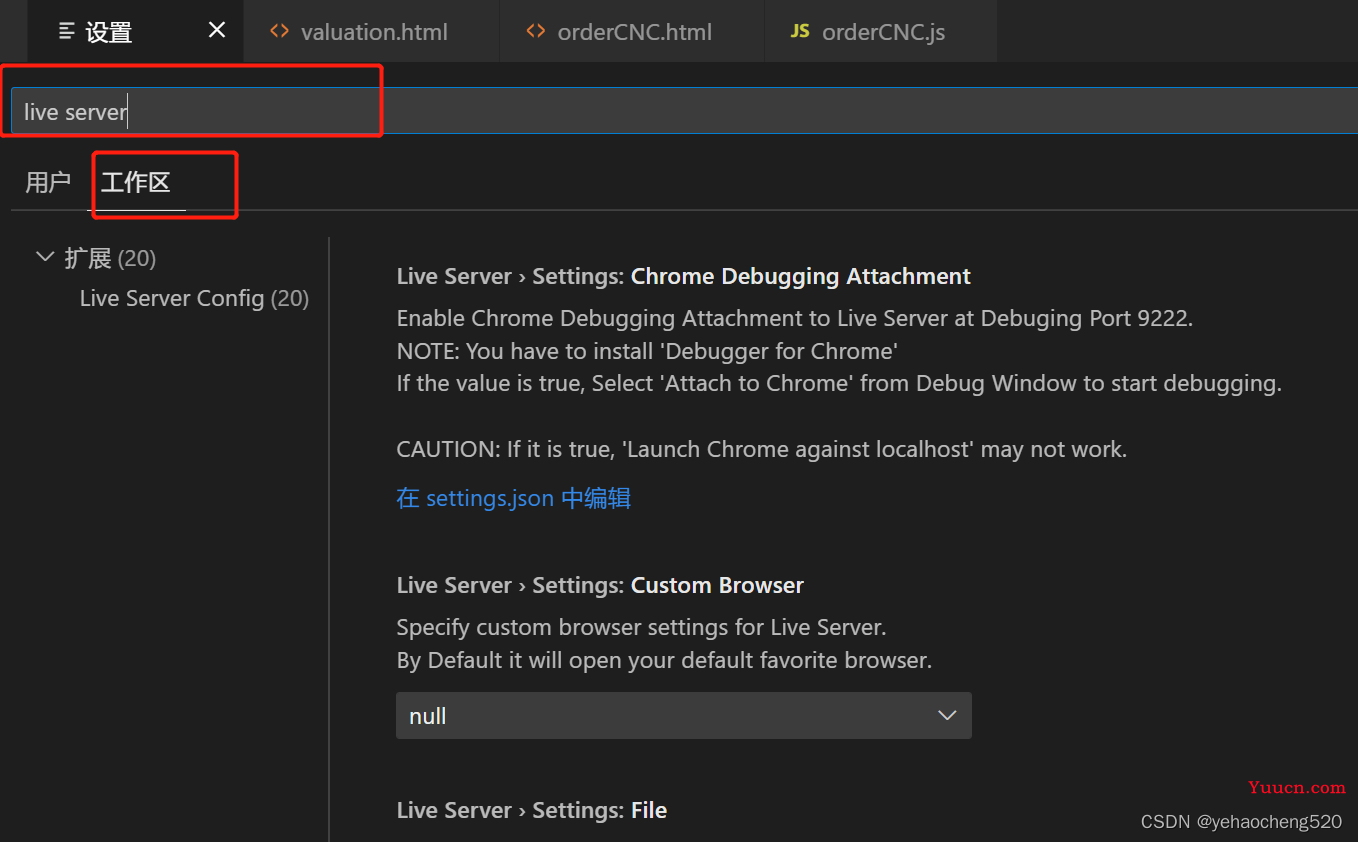
Task: Close the 设置 settings tab
Action: (x=217, y=31)
